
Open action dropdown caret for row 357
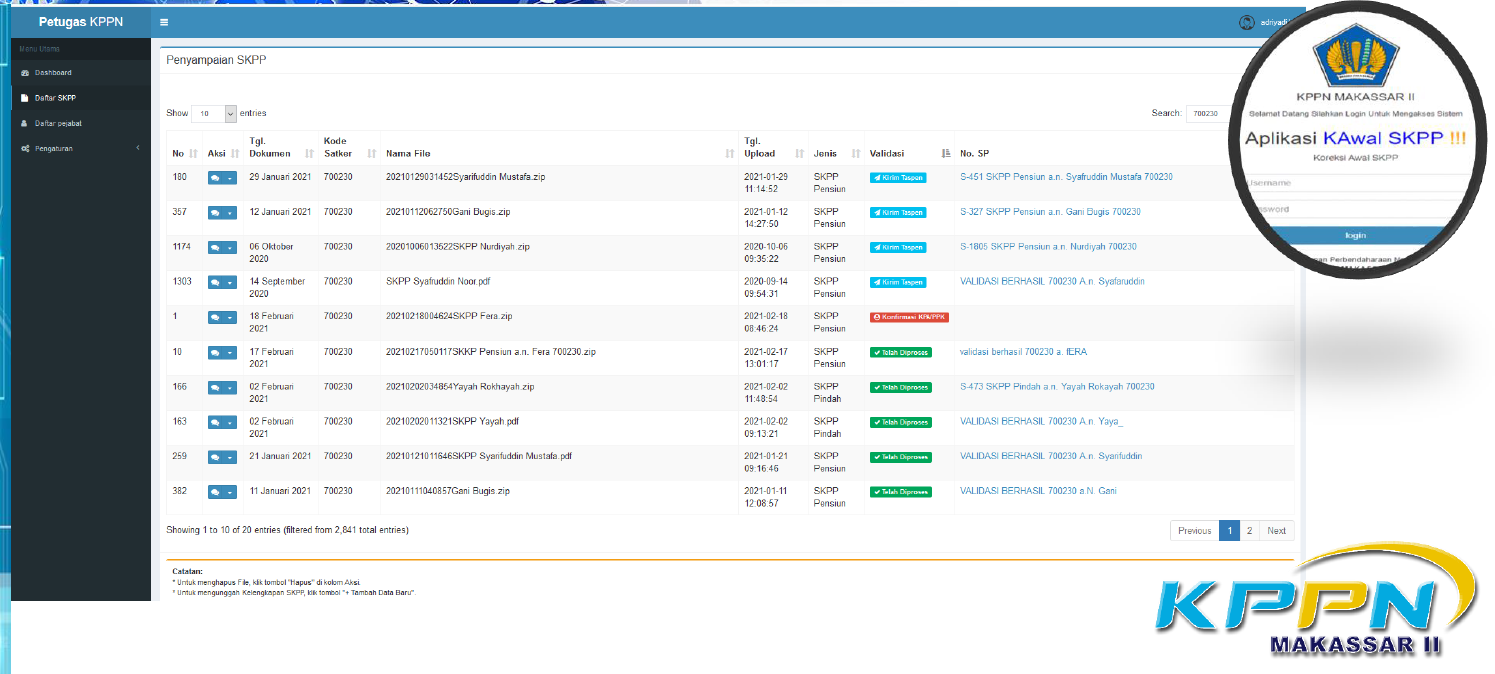[x=230, y=213]
